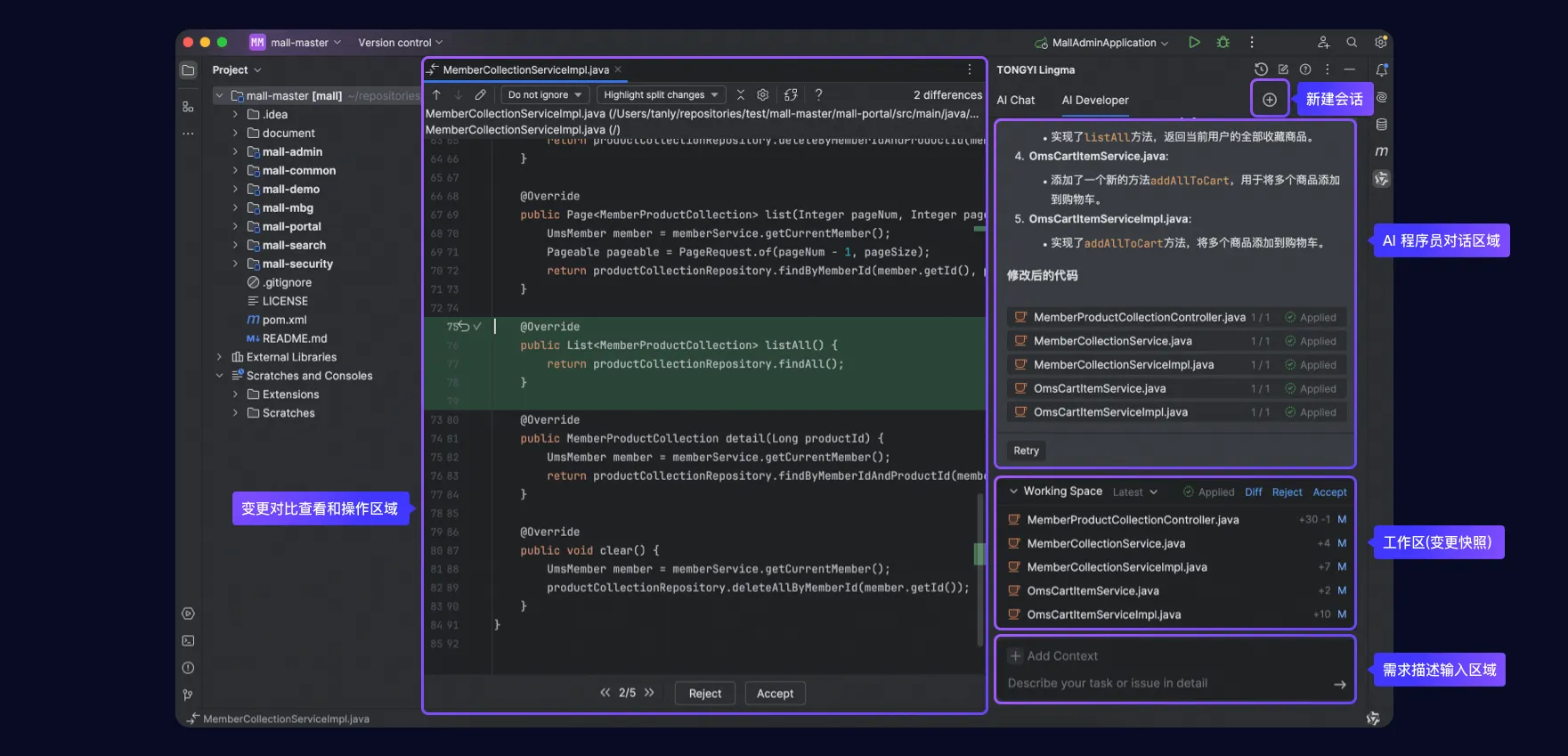1568x756 pixels.
Task: Switch to the AI Chat tab
Action: 1015,100
